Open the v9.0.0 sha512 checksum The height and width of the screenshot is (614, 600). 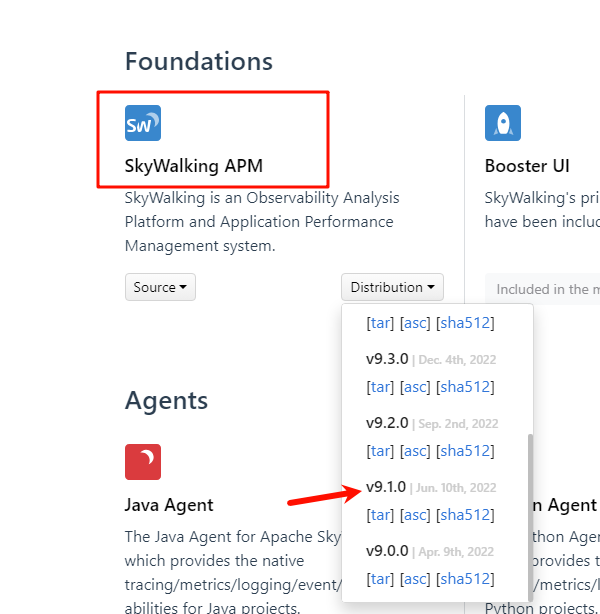point(465,579)
